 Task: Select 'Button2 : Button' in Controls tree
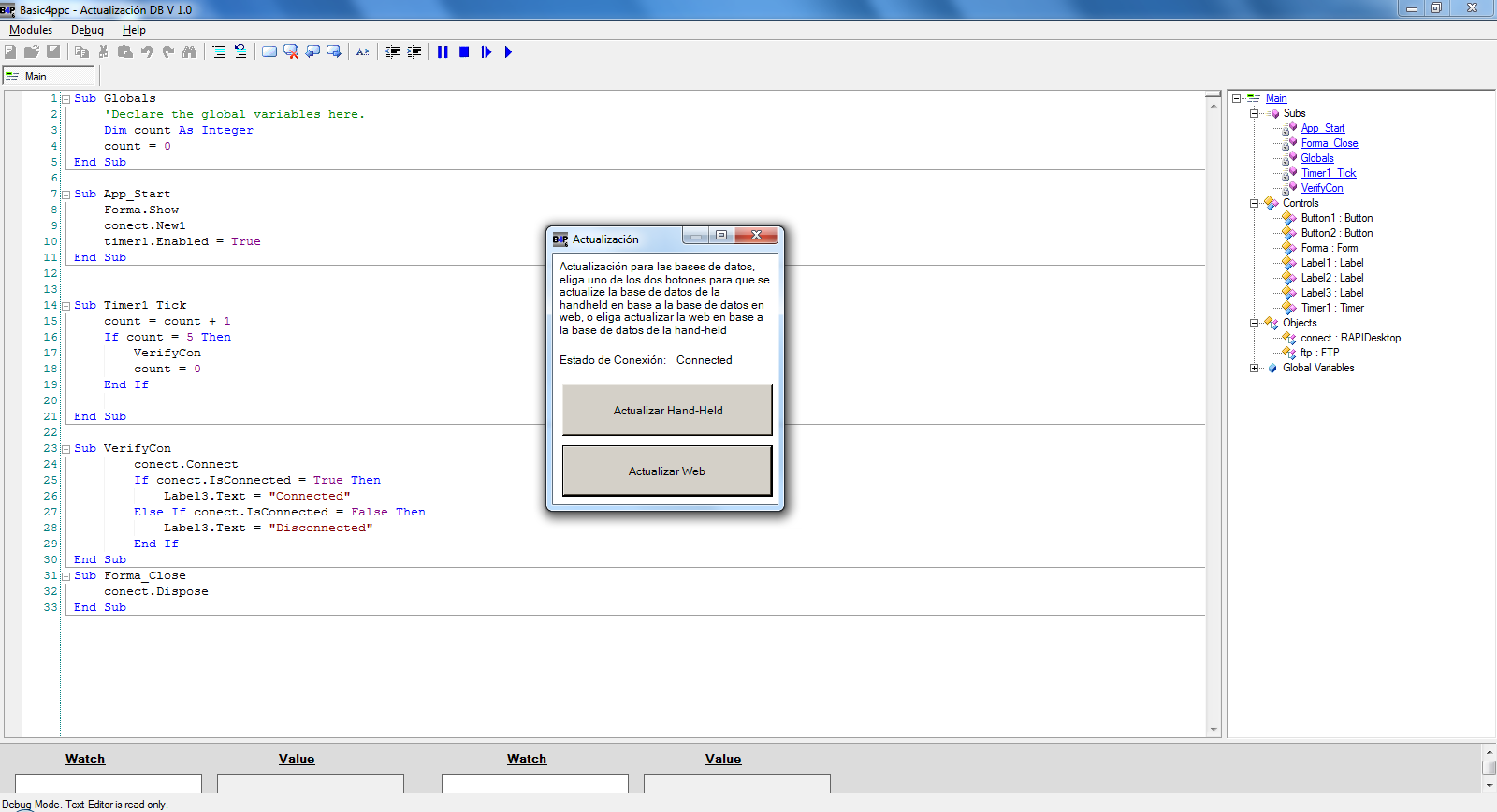pos(1337,233)
